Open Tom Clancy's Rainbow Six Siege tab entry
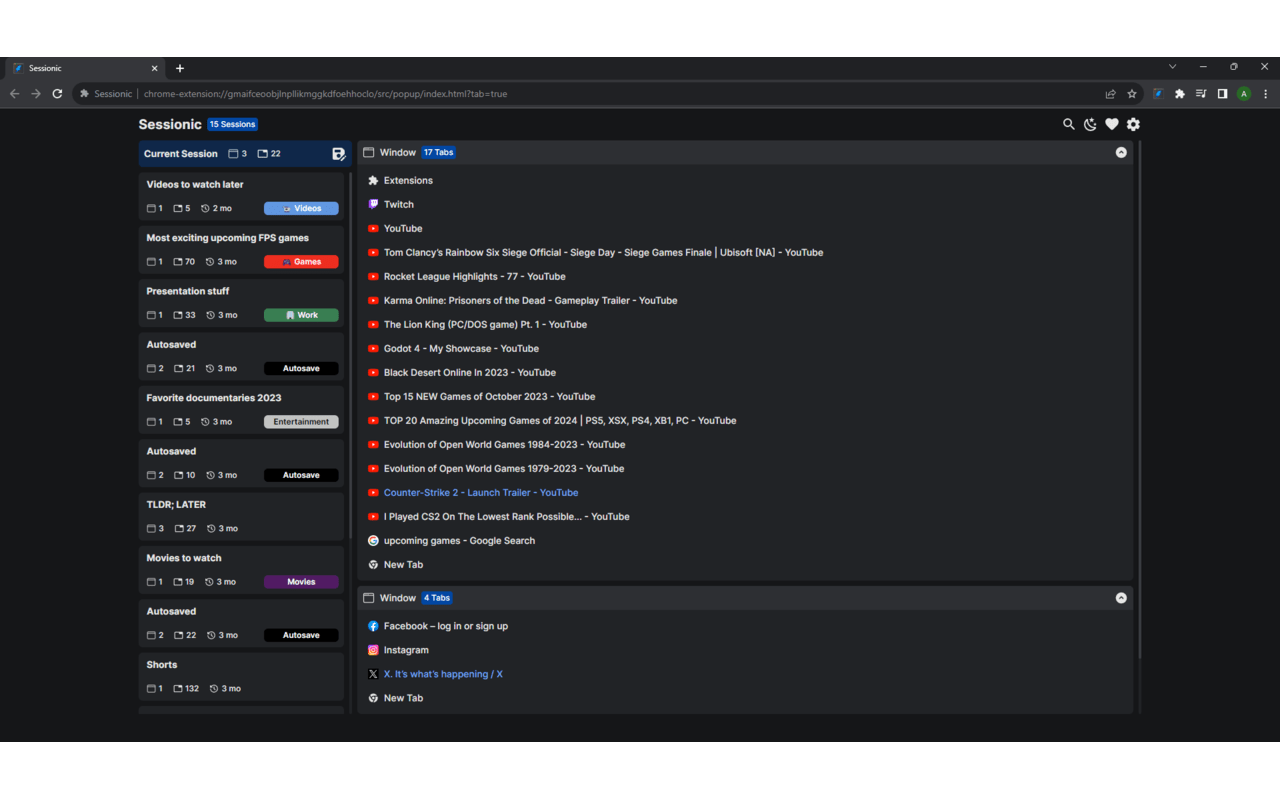Screen dimensions: 1280x800 [x=604, y=252]
